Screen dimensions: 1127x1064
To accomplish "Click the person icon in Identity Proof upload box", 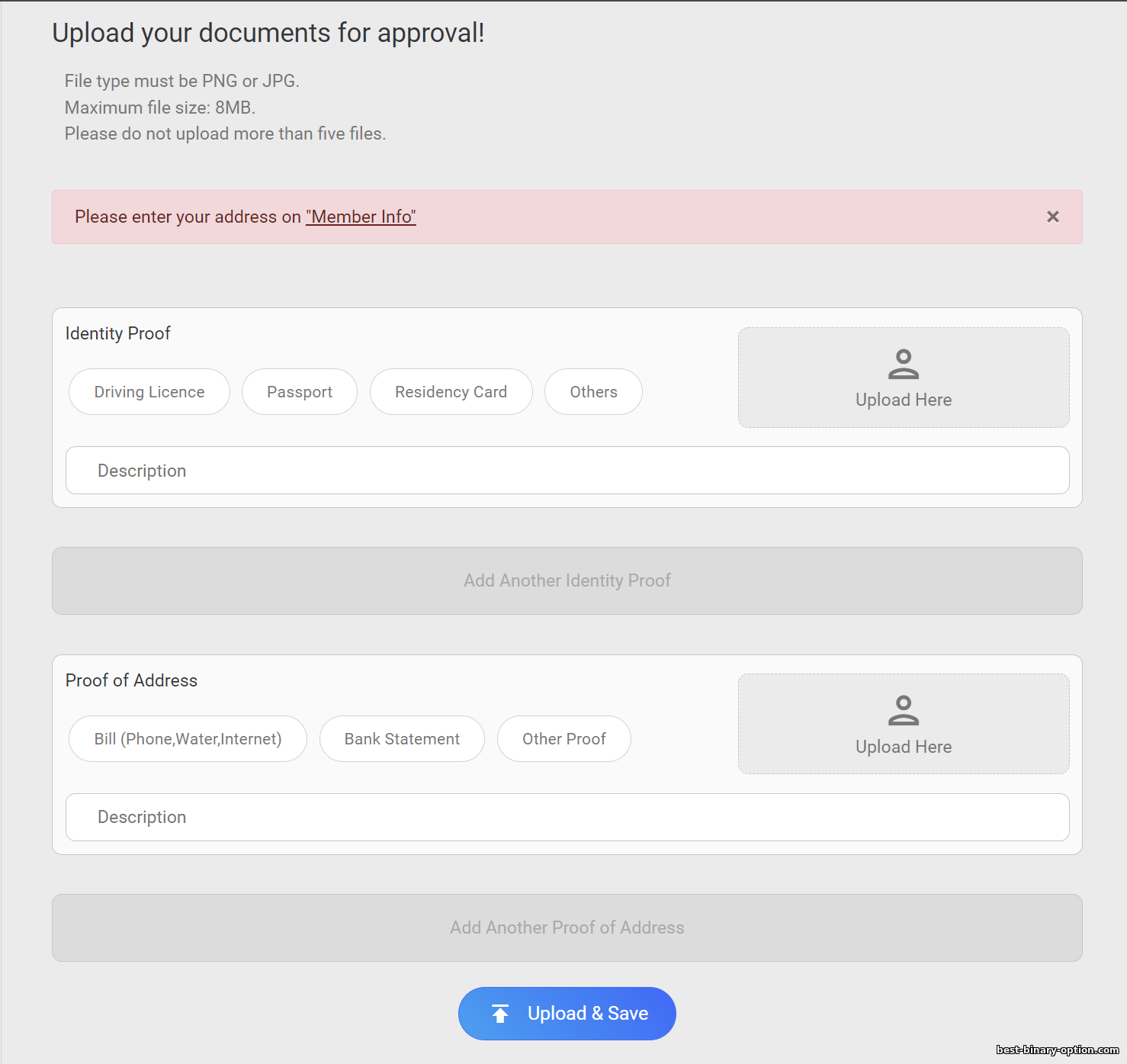I will tap(903, 364).
